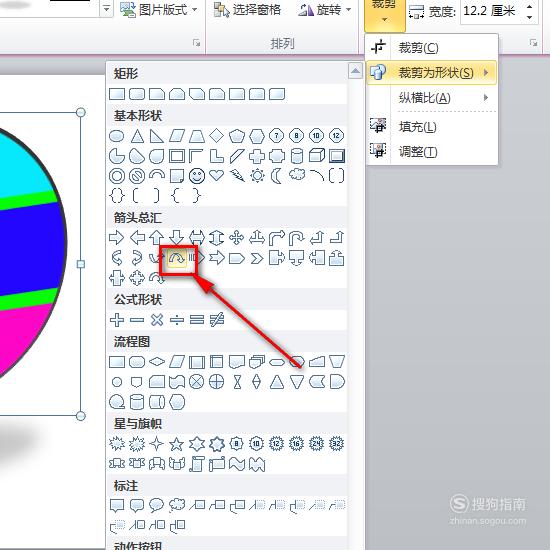550x550 pixels.
Task: Open picture styles dialog launcher
Action: [196, 43]
